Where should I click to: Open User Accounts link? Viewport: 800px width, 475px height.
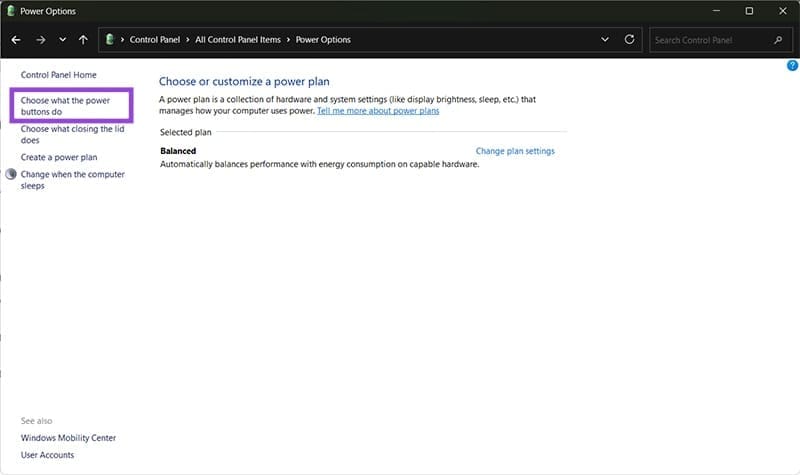click(x=47, y=455)
